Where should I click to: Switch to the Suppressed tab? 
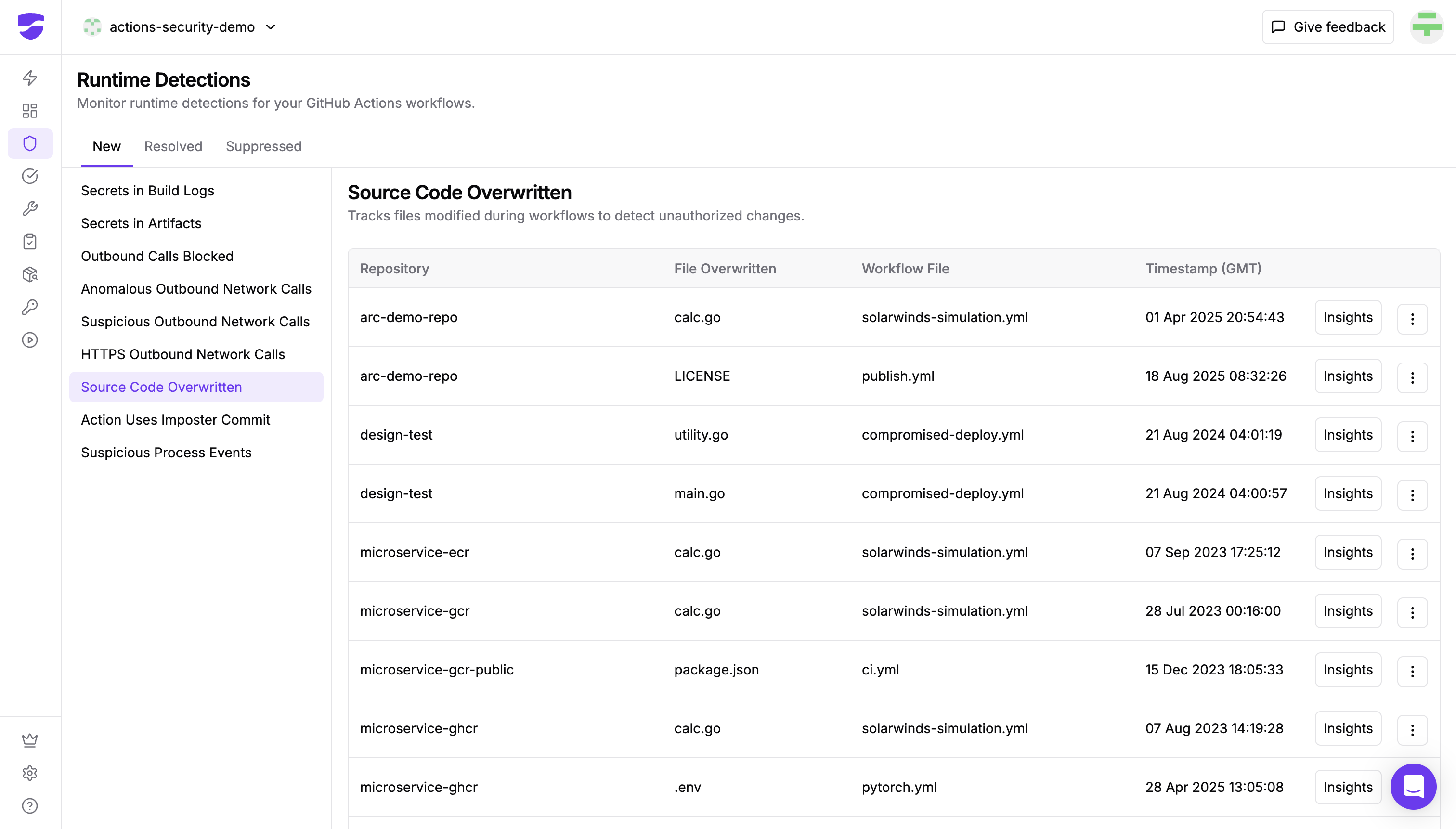click(263, 146)
